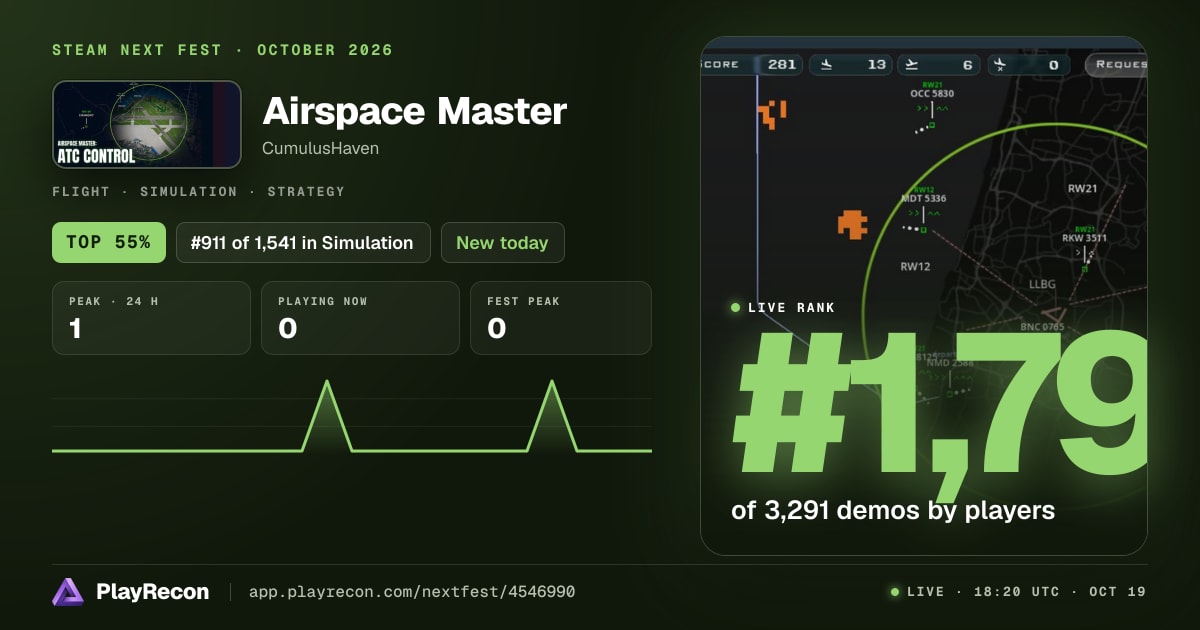The width and height of the screenshot is (1200, 630).
Task: Click the takeoff plane icon showing 6
Action: click(x=911, y=64)
